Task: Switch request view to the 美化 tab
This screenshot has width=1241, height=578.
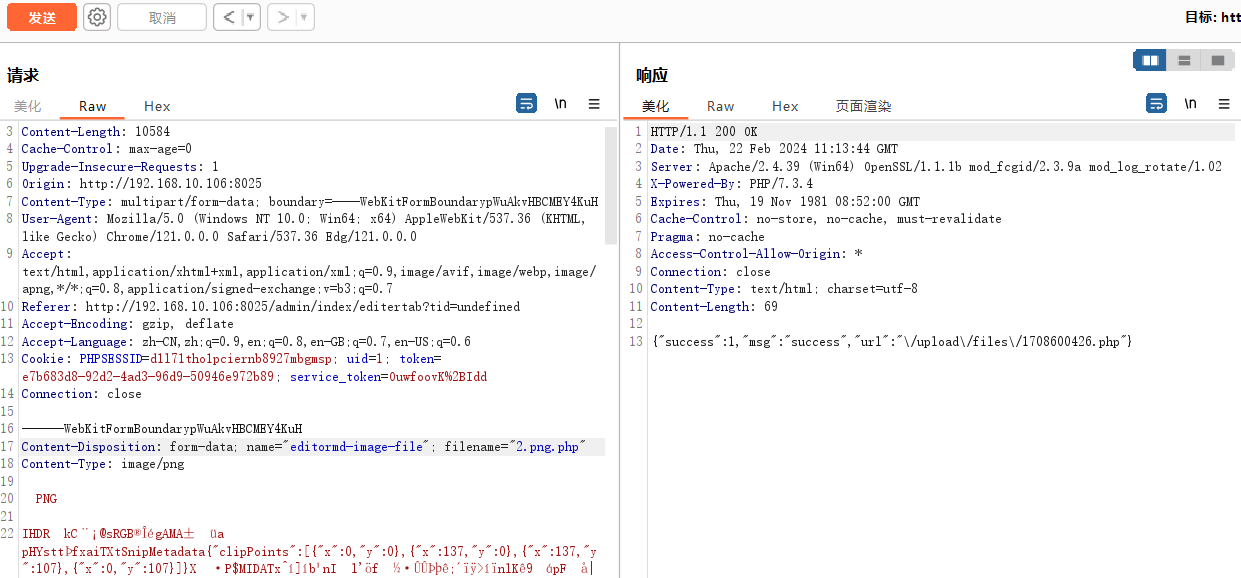Action: [27, 106]
